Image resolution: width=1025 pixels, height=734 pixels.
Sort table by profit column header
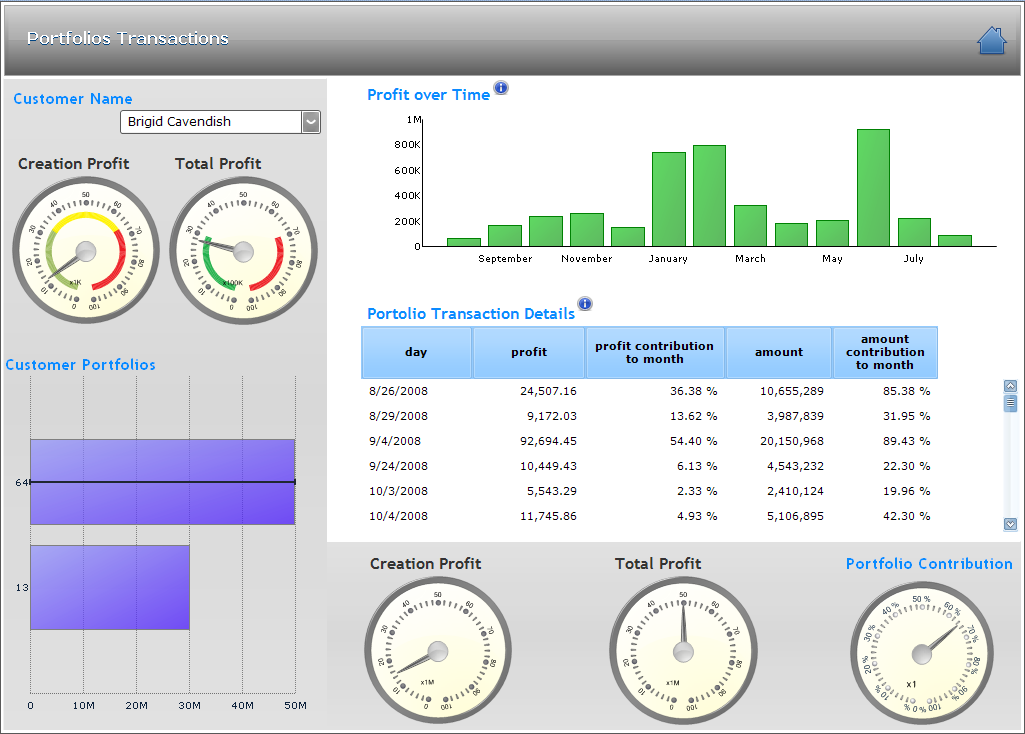click(x=529, y=352)
